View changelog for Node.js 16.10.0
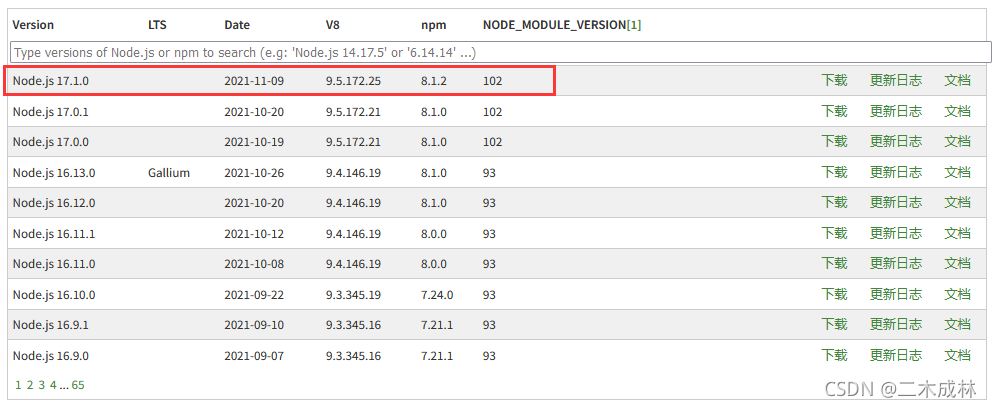 pos(895,294)
